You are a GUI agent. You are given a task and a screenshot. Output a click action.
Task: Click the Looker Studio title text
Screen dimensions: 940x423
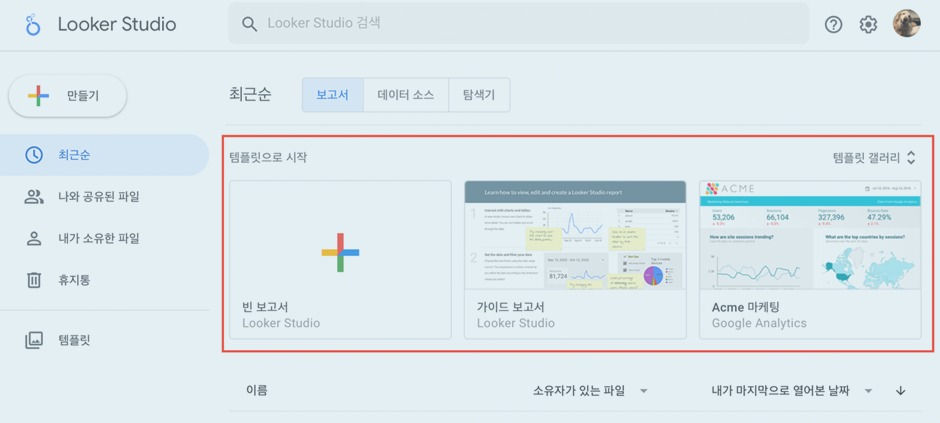point(117,25)
